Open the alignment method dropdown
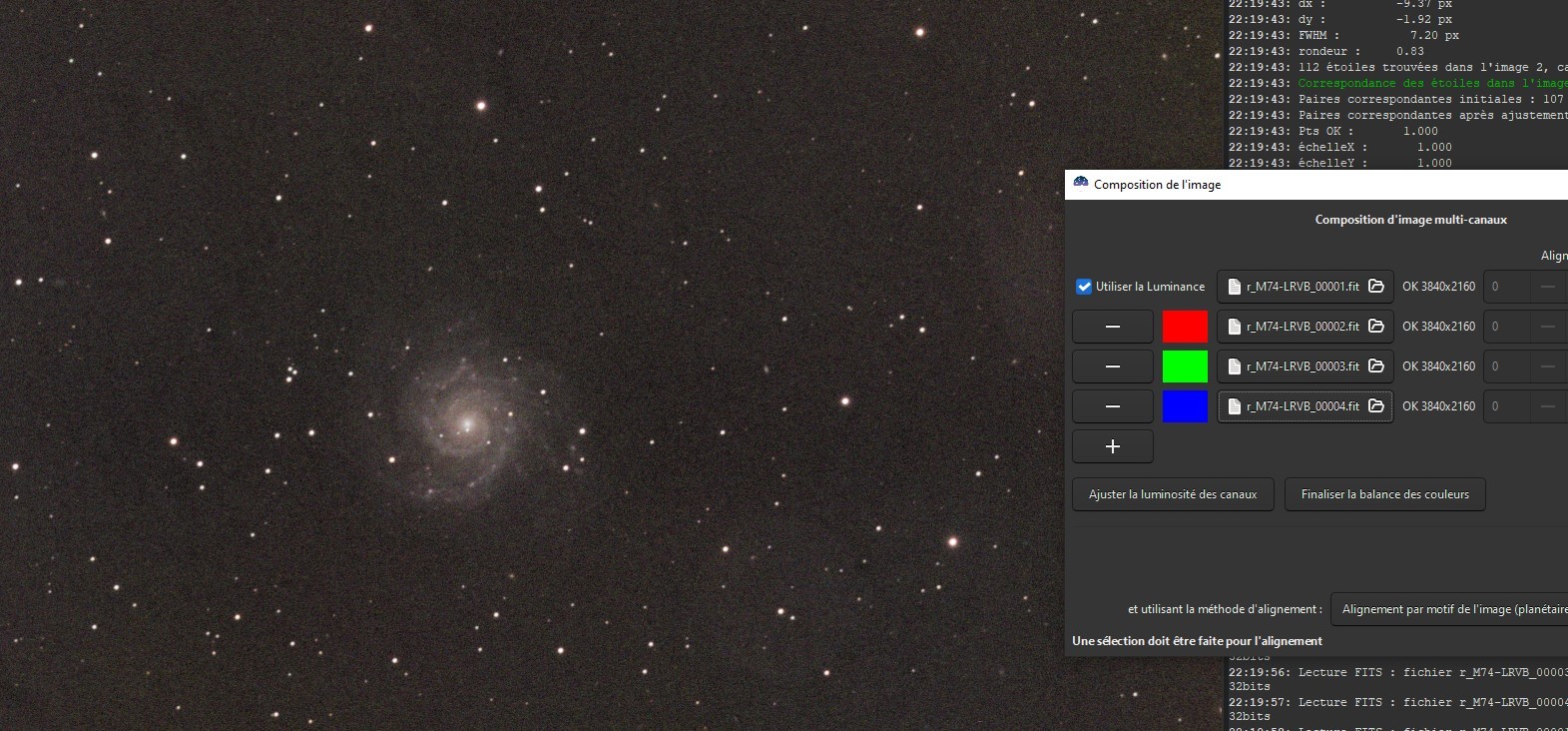The image size is (1568, 731). [1449, 609]
